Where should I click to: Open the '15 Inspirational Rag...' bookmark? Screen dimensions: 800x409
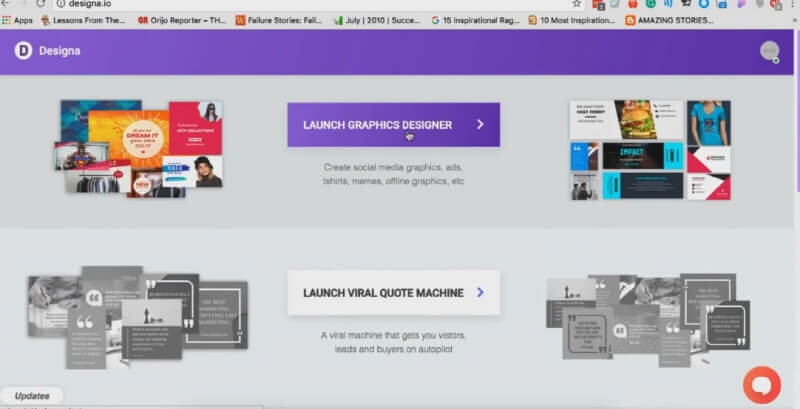click(x=475, y=20)
